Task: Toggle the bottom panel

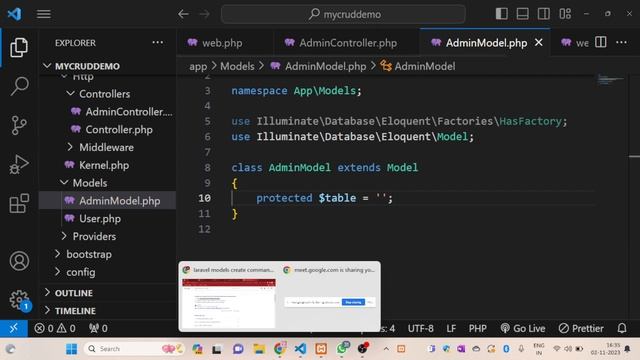Action: pos(522,14)
